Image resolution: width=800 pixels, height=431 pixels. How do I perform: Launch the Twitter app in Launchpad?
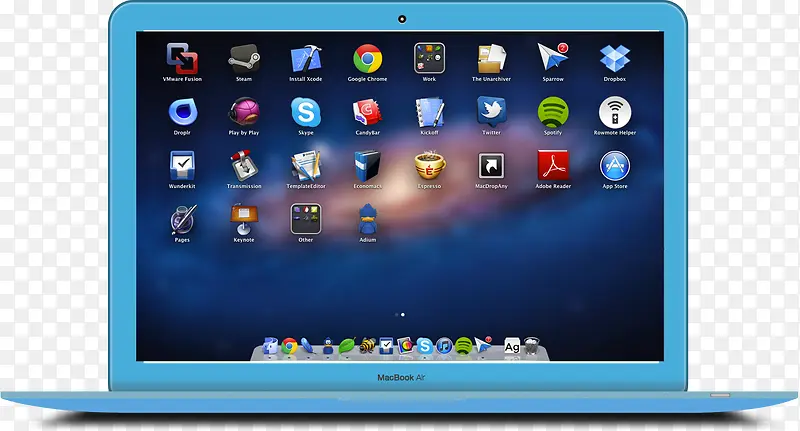click(x=491, y=112)
